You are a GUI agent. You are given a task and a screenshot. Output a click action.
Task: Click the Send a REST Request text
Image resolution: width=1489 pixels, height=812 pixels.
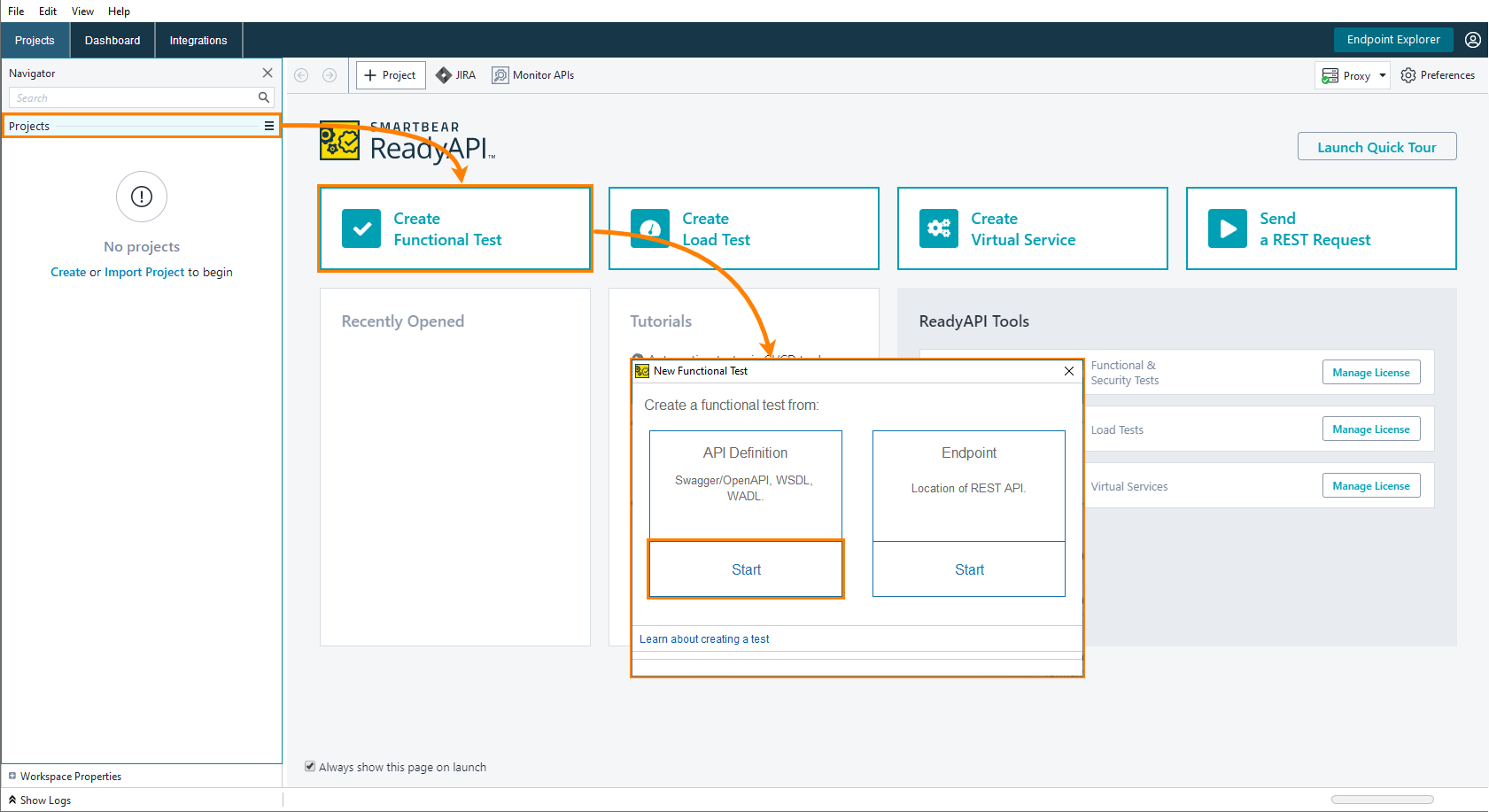(x=1315, y=229)
